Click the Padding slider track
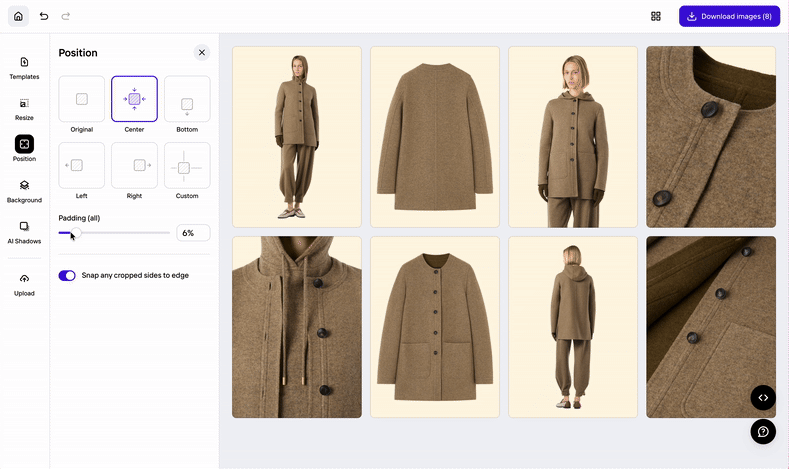The height and width of the screenshot is (469, 789). point(120,233)
